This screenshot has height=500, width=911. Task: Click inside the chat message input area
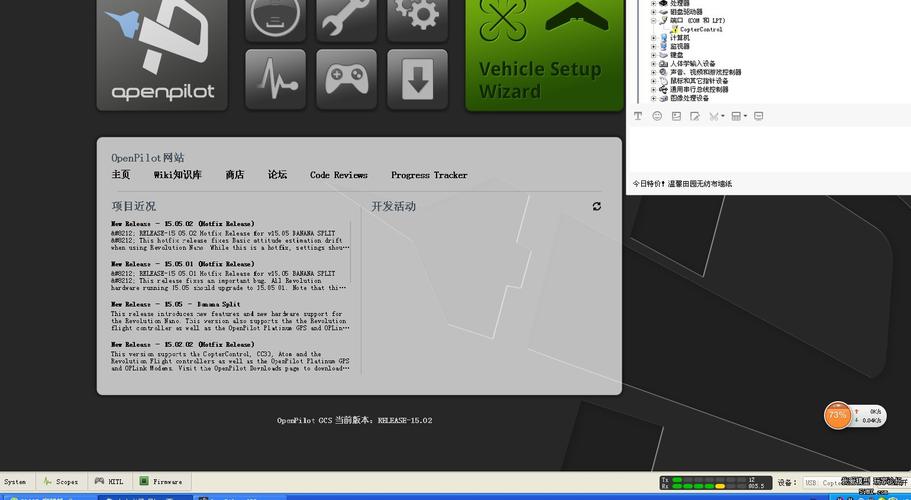768,149
